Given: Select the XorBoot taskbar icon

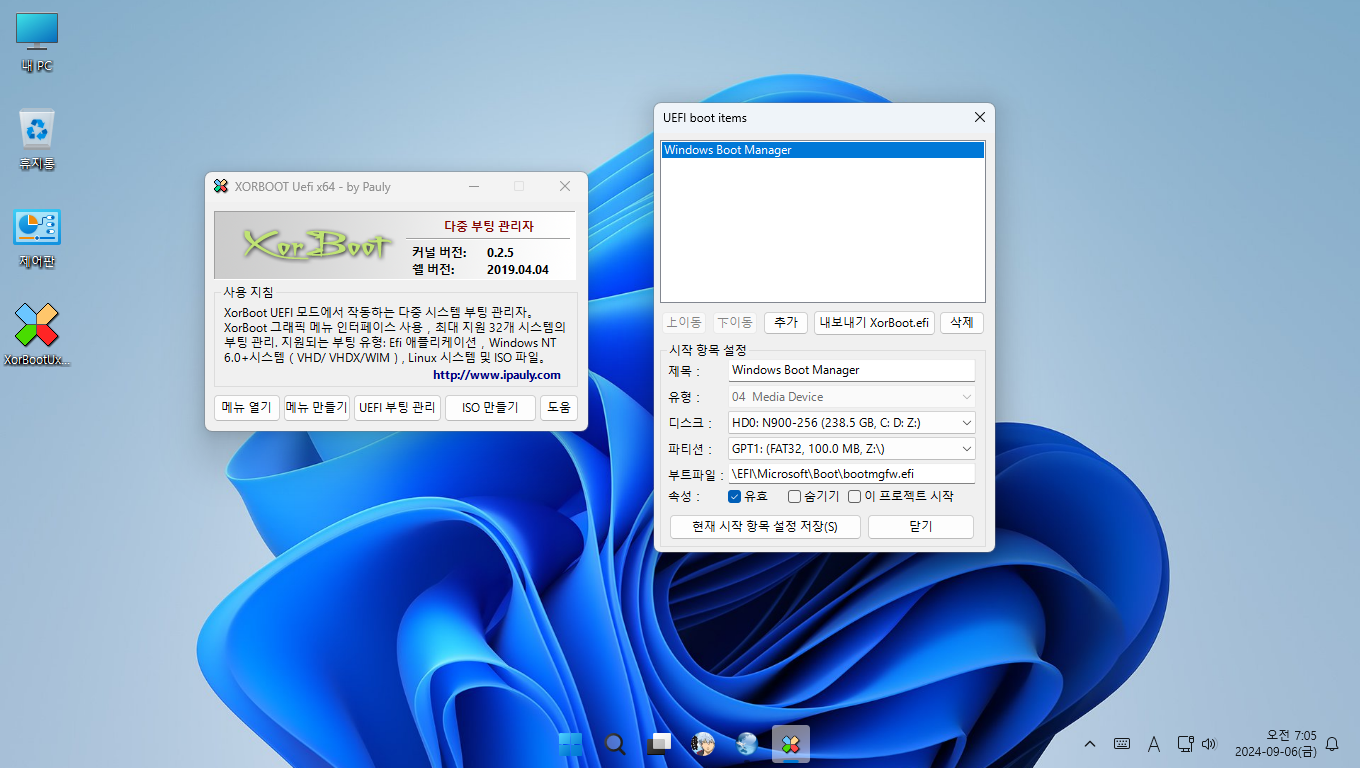Looking at the screenshot, I should click(791, 744).
